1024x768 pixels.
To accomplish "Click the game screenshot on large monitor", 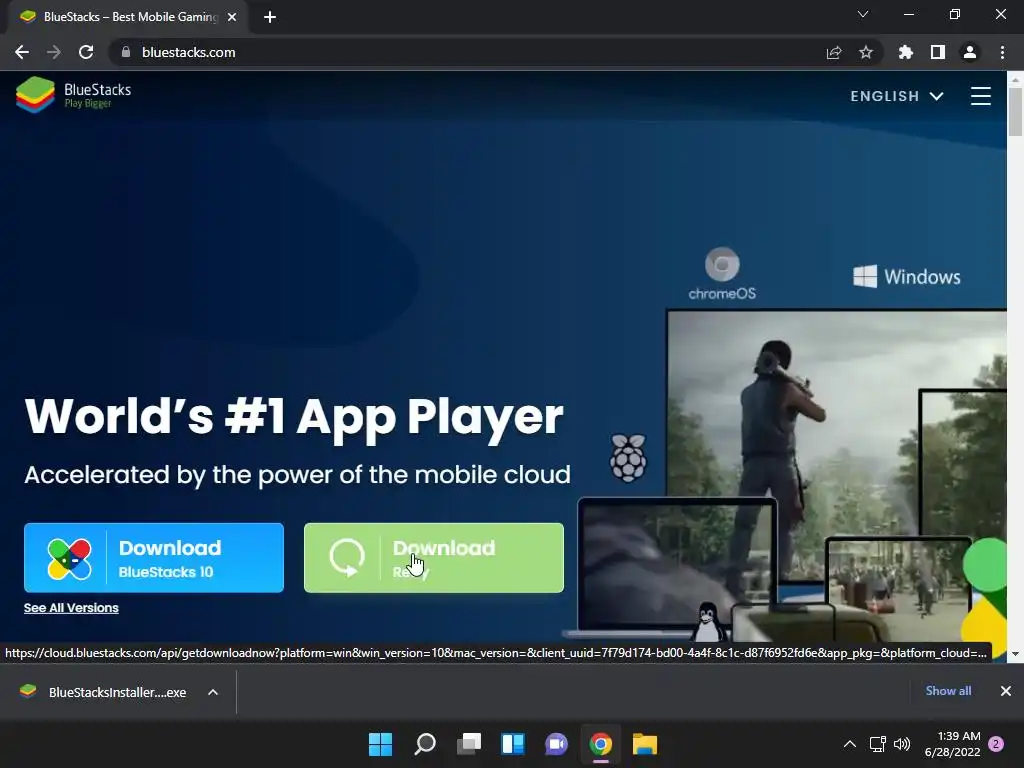I will tap(792, 418).
